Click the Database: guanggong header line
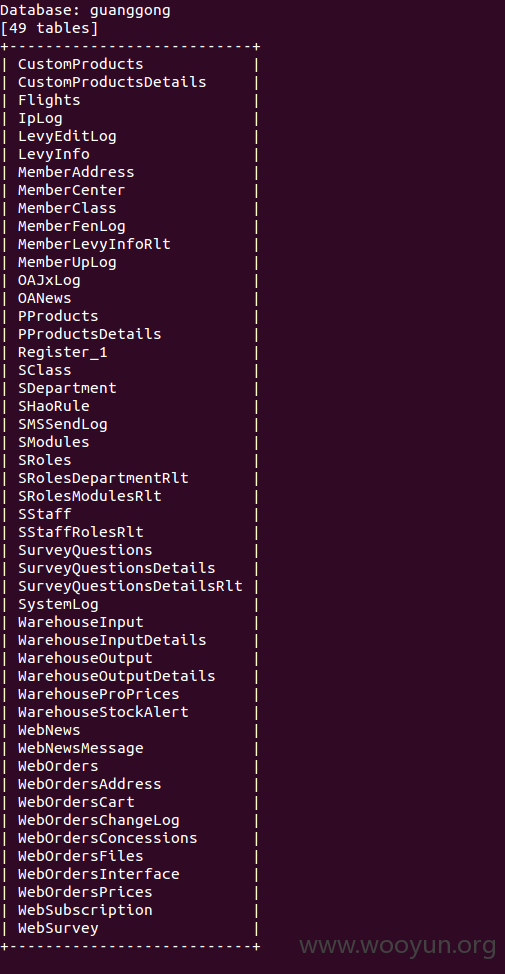Image resolution: width=505 pixels, height=974 pixels. pyautogui.click(x=85, y=11)
